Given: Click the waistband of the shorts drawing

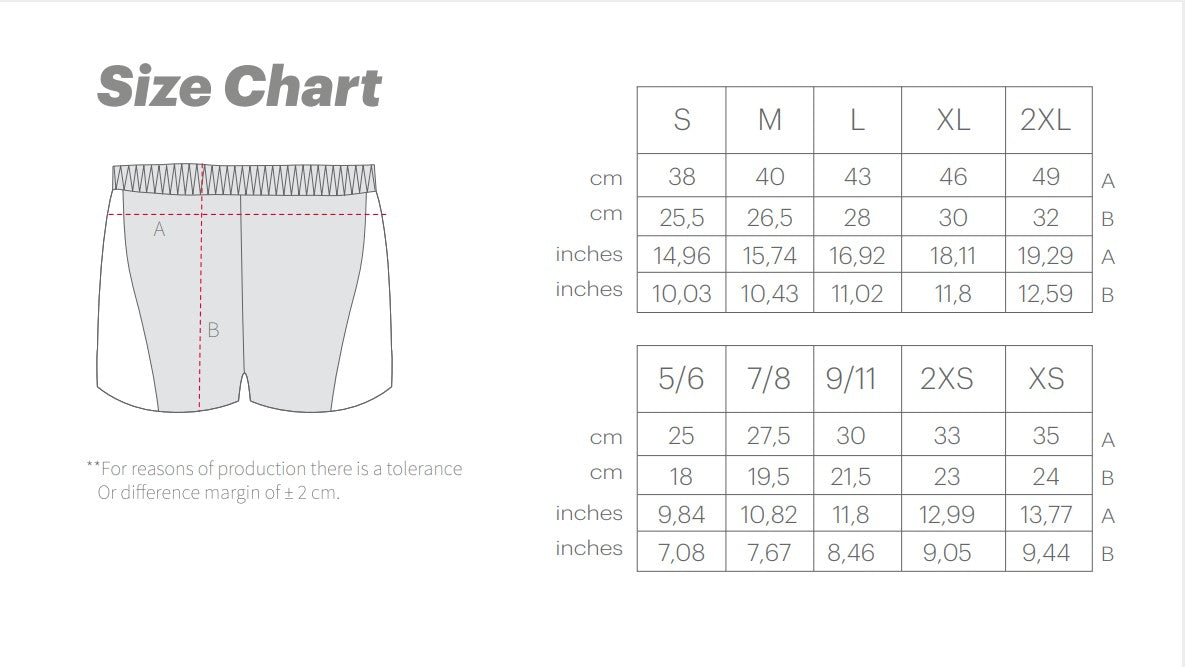Looking at the screenshot, I should tap(244, 178).
